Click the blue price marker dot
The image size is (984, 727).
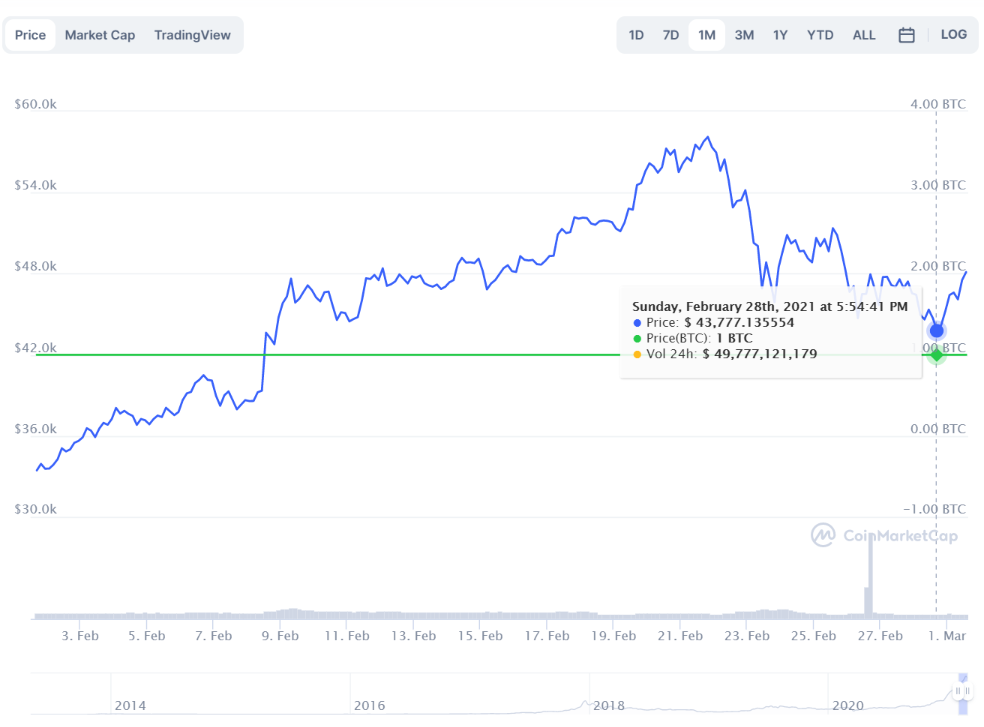(936, 330)
